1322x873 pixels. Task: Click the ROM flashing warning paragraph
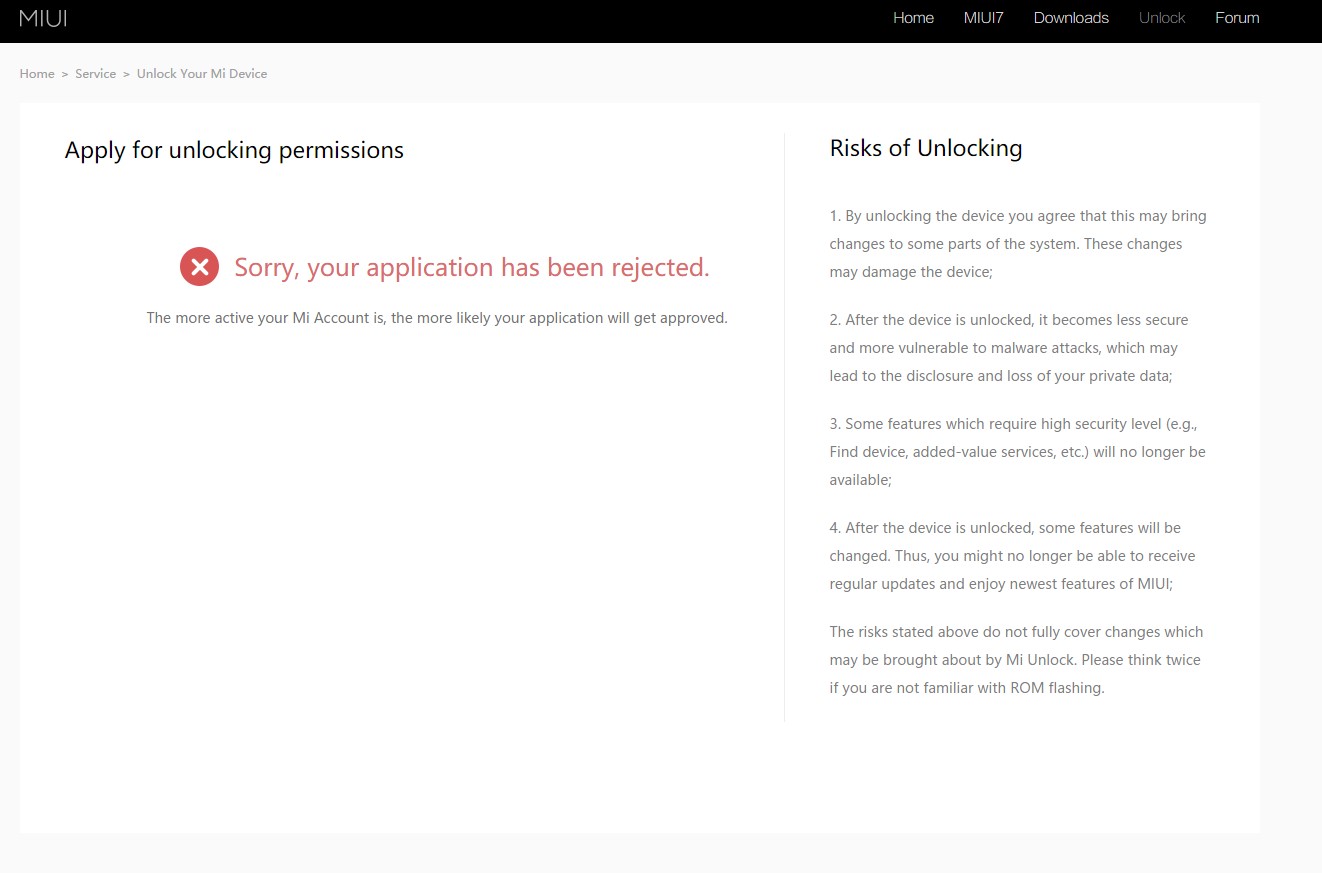pos(1015,660)
